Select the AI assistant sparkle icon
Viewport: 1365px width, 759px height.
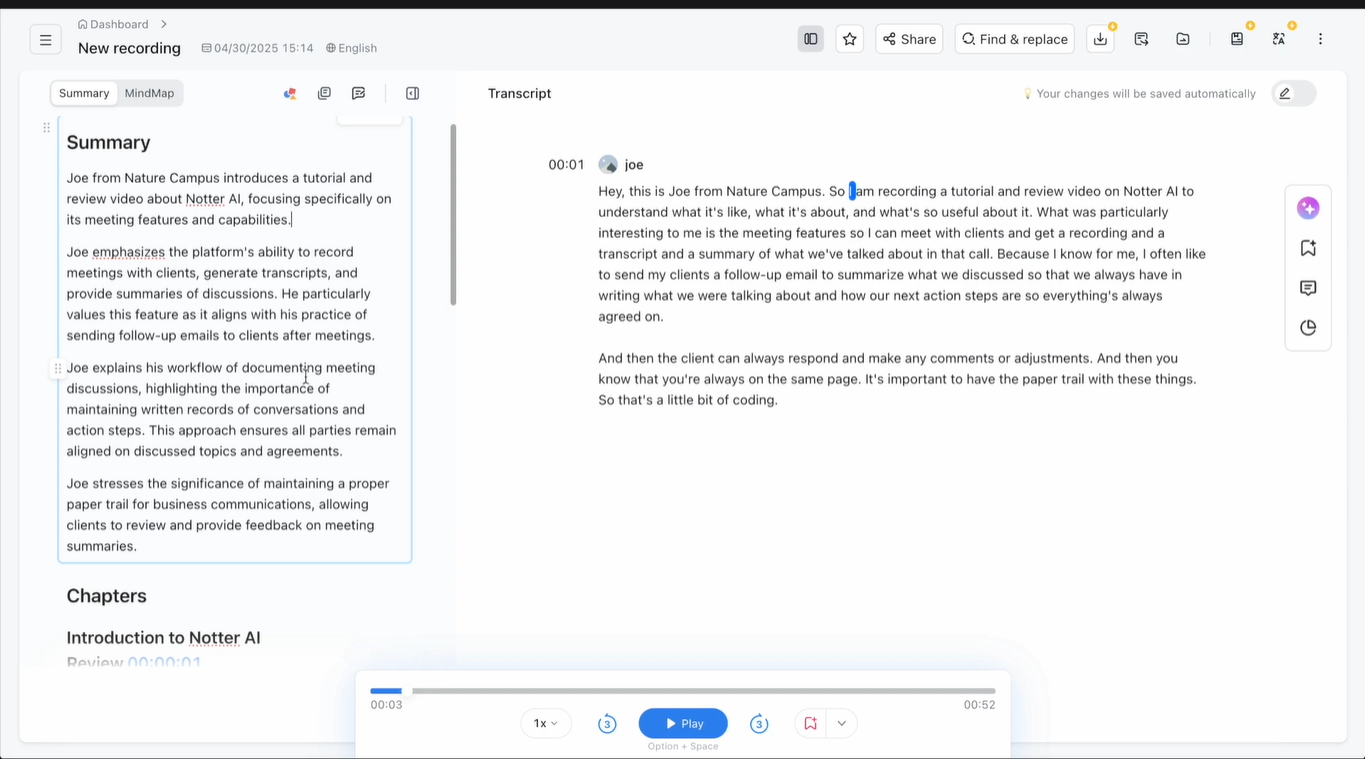1308,208
